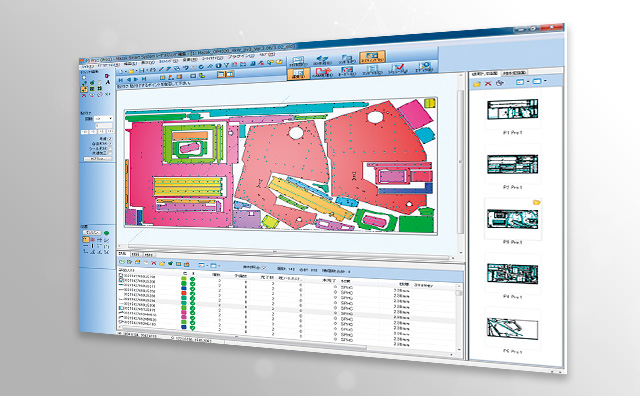The width and height of the screenshot is (640, 396).
Task: Click ribbon button with magnifier icon
Action: tap(423, 67)
